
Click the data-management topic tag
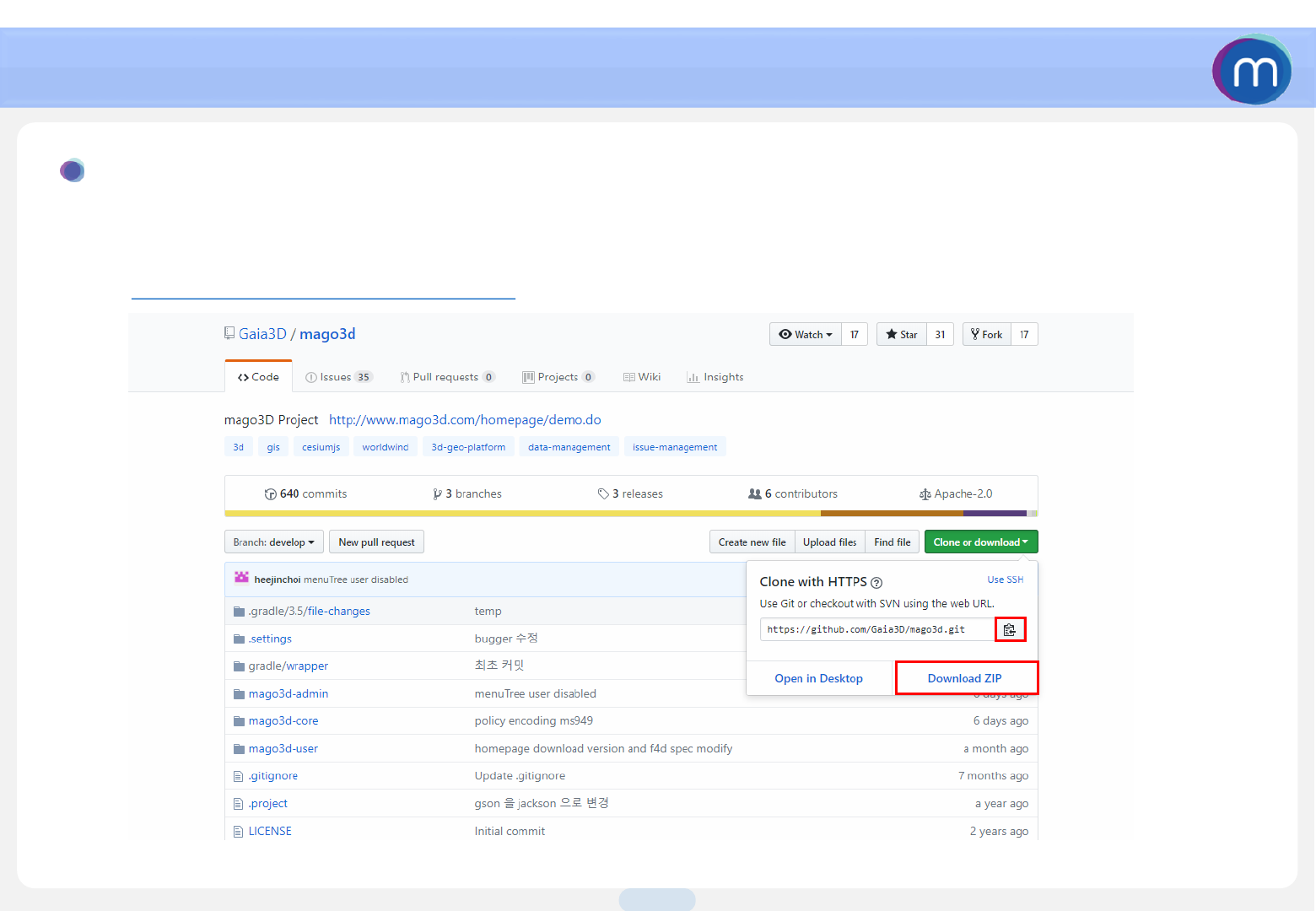pyautogui.click(x=569, y=447)
